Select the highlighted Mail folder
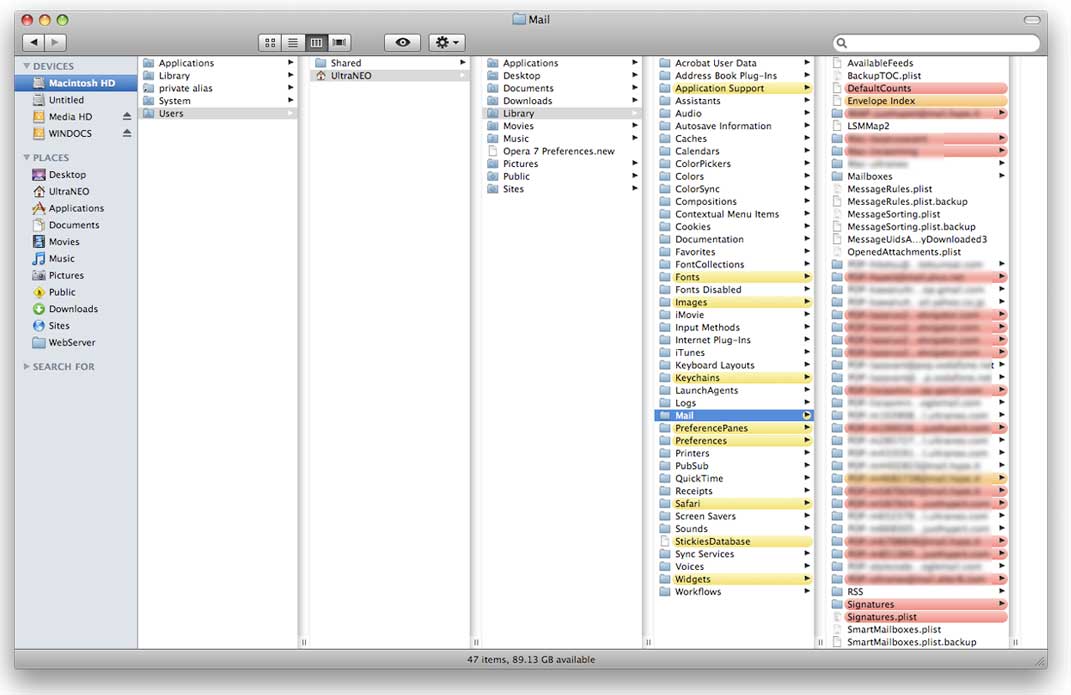The height and width of the screenshot is (695, 1071). coord(734,416)
